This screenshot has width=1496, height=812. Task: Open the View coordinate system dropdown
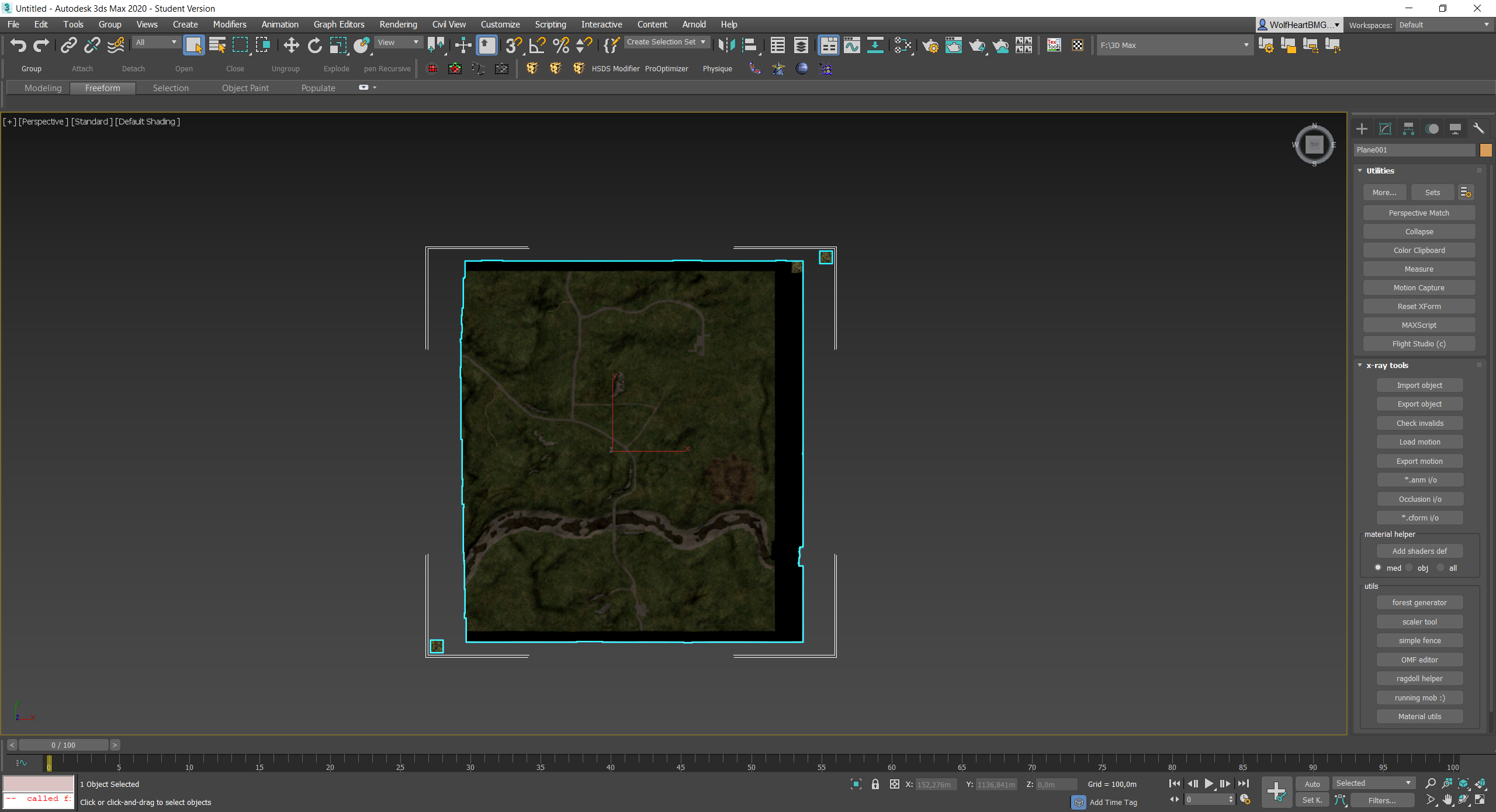click(x=399, y=42)
